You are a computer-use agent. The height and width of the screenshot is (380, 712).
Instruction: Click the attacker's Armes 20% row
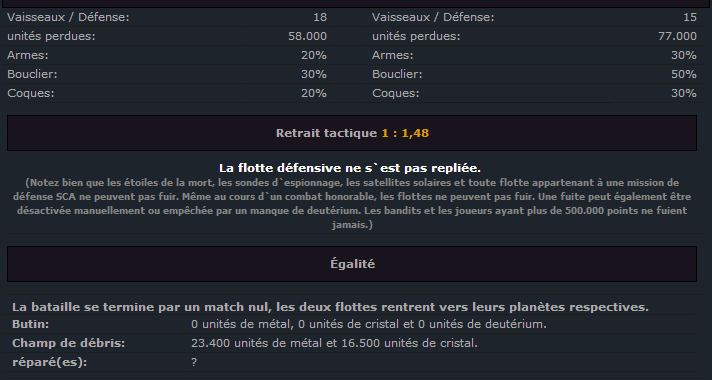click(x=167, y=55)
